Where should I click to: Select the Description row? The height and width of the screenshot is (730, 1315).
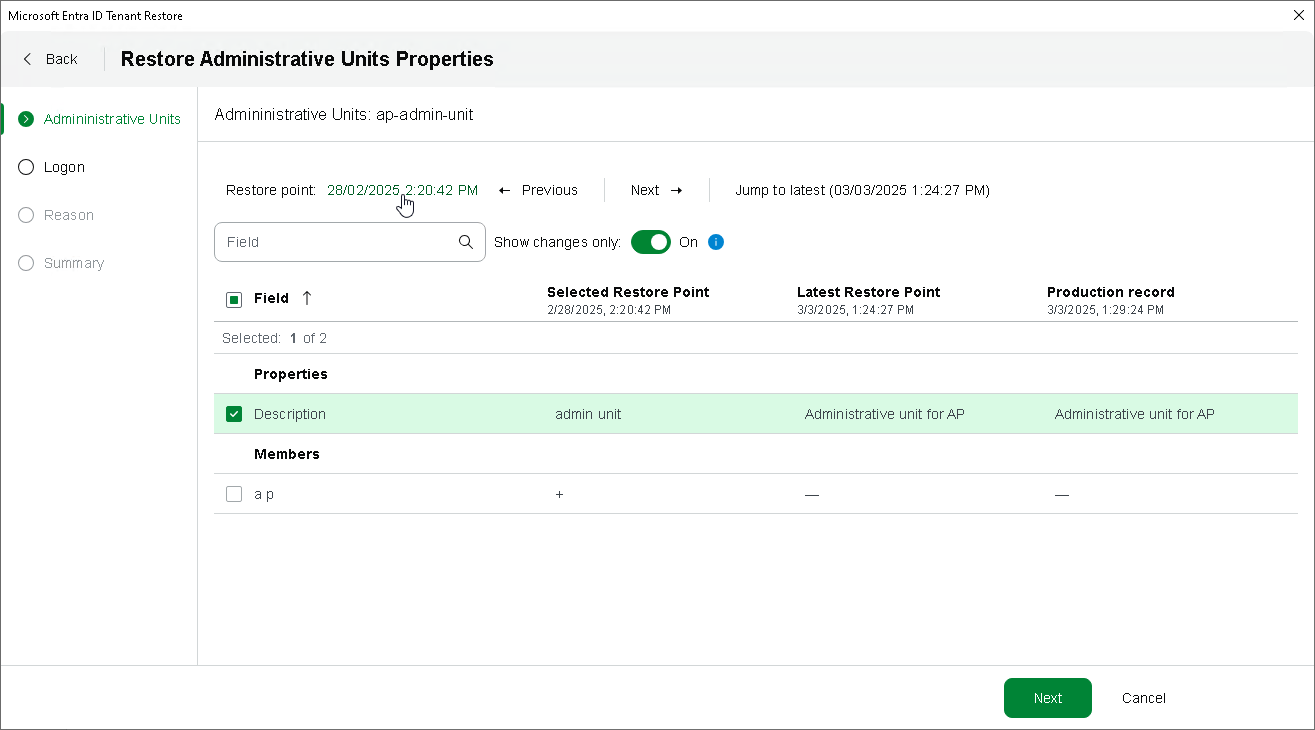700,414
